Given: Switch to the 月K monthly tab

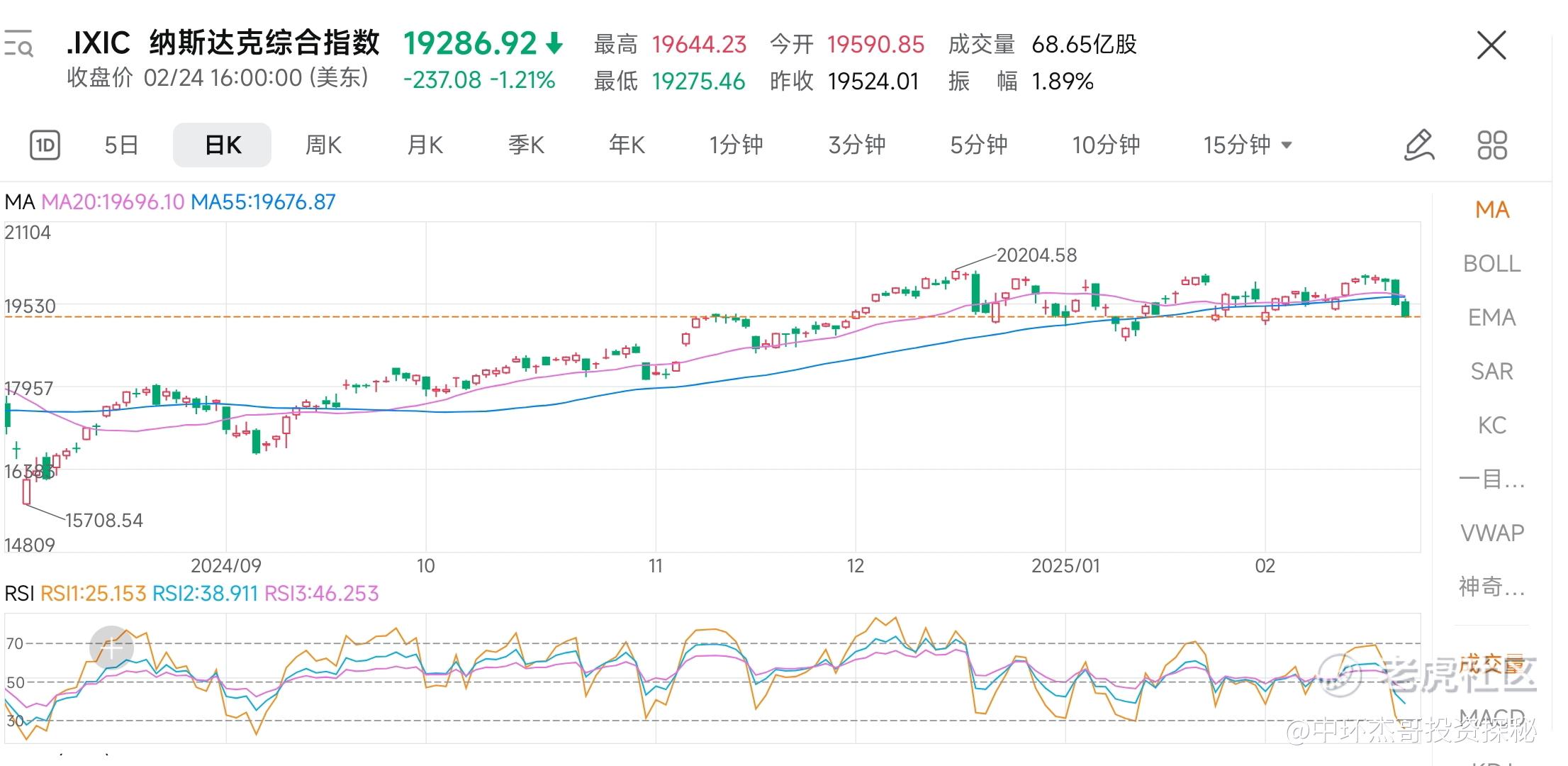Looking at the screenshot, I should (425, 145).
